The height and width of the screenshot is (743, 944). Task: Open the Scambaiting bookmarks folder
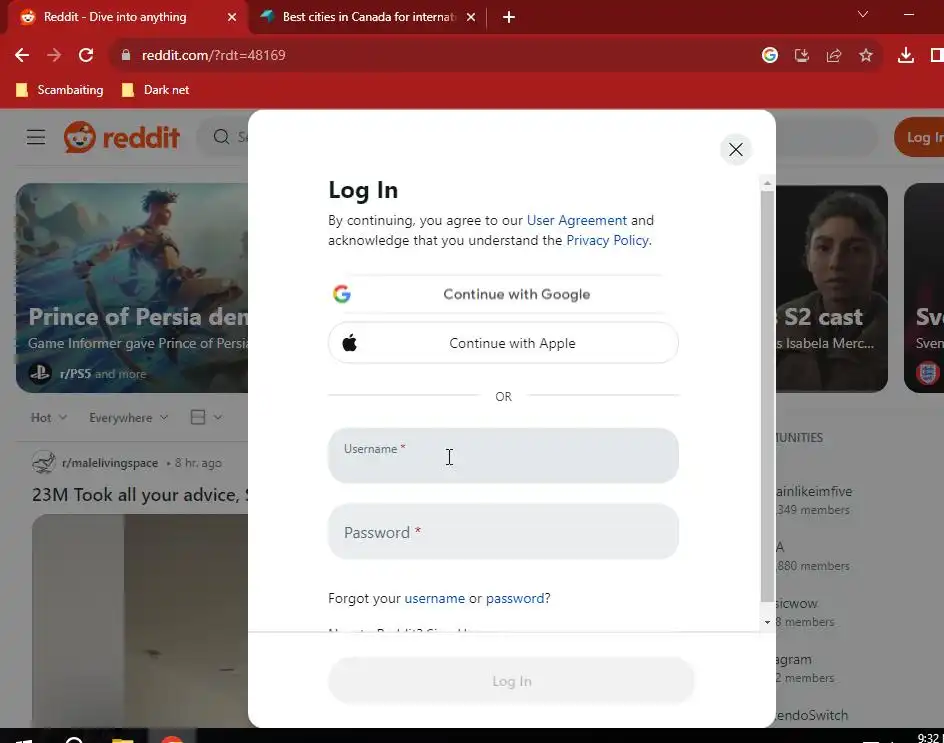click(60, 90)
